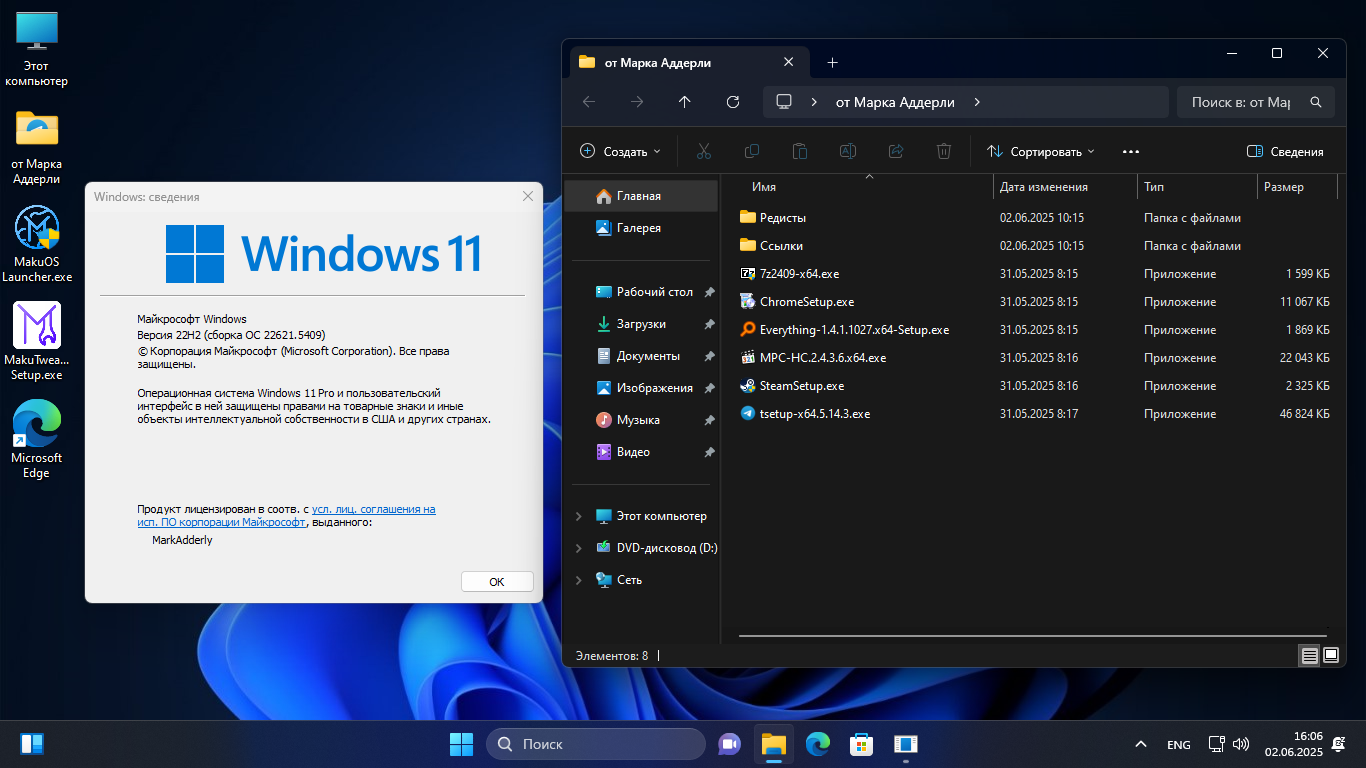Screen dimensions: 1366x768
Task: Select Этот компьютер desktop icon
Action: point(37,48)
